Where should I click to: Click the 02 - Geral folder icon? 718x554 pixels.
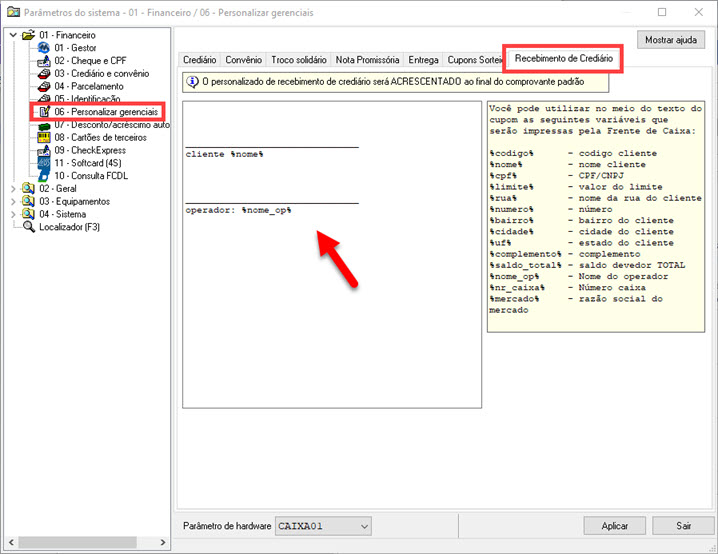(28, 188)
